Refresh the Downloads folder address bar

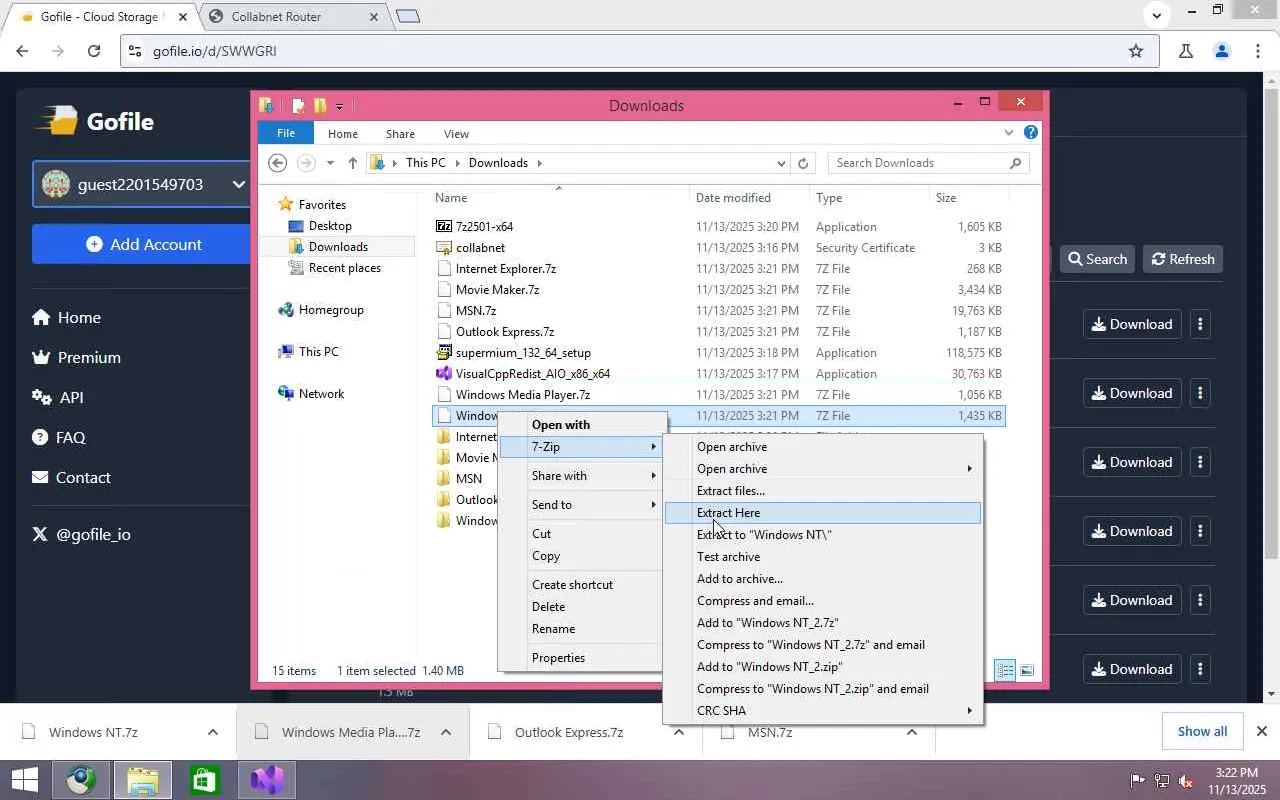point(803,163)
